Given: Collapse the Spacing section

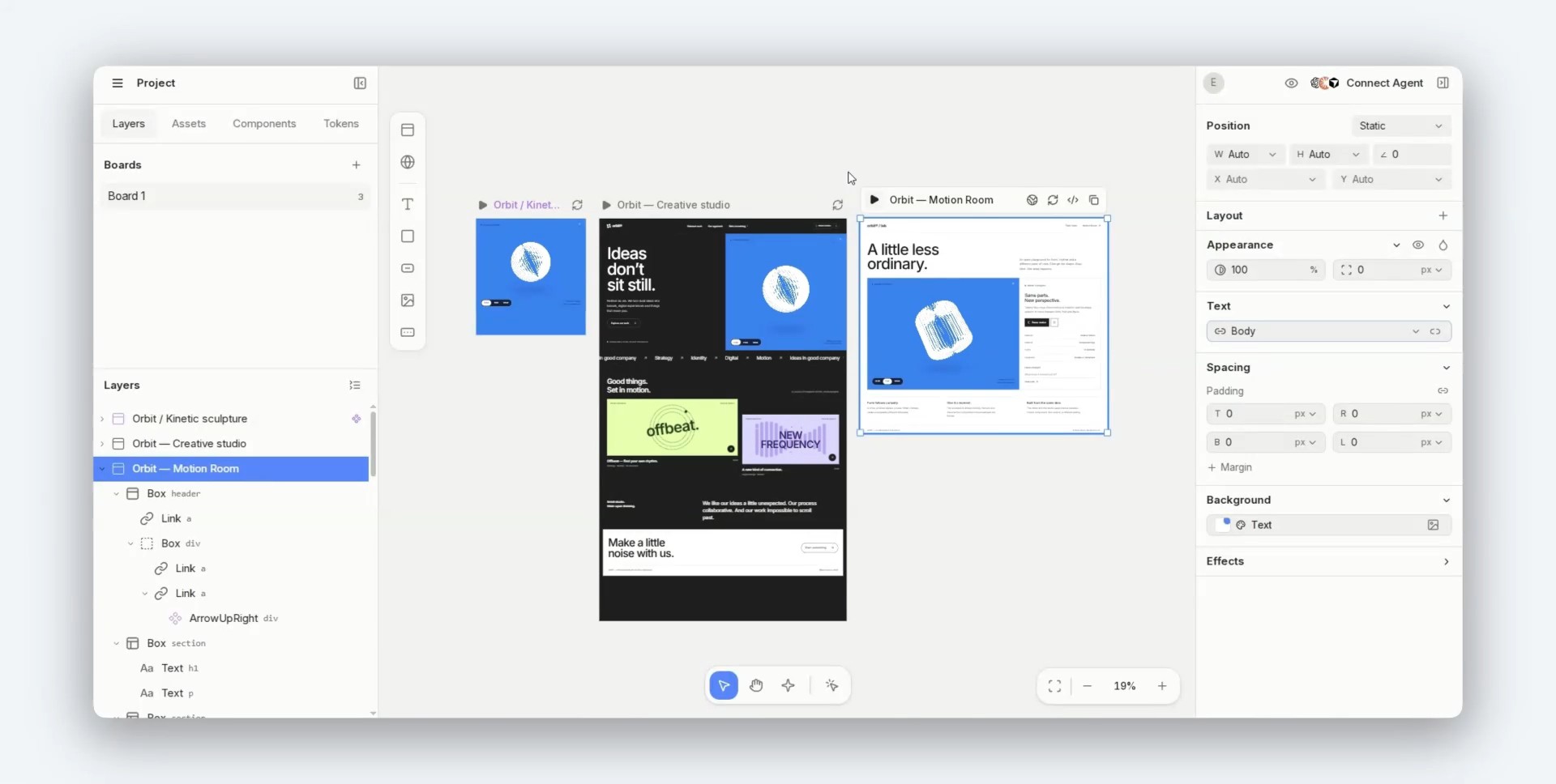Looking at the screenshot, I should (1446, 368).
